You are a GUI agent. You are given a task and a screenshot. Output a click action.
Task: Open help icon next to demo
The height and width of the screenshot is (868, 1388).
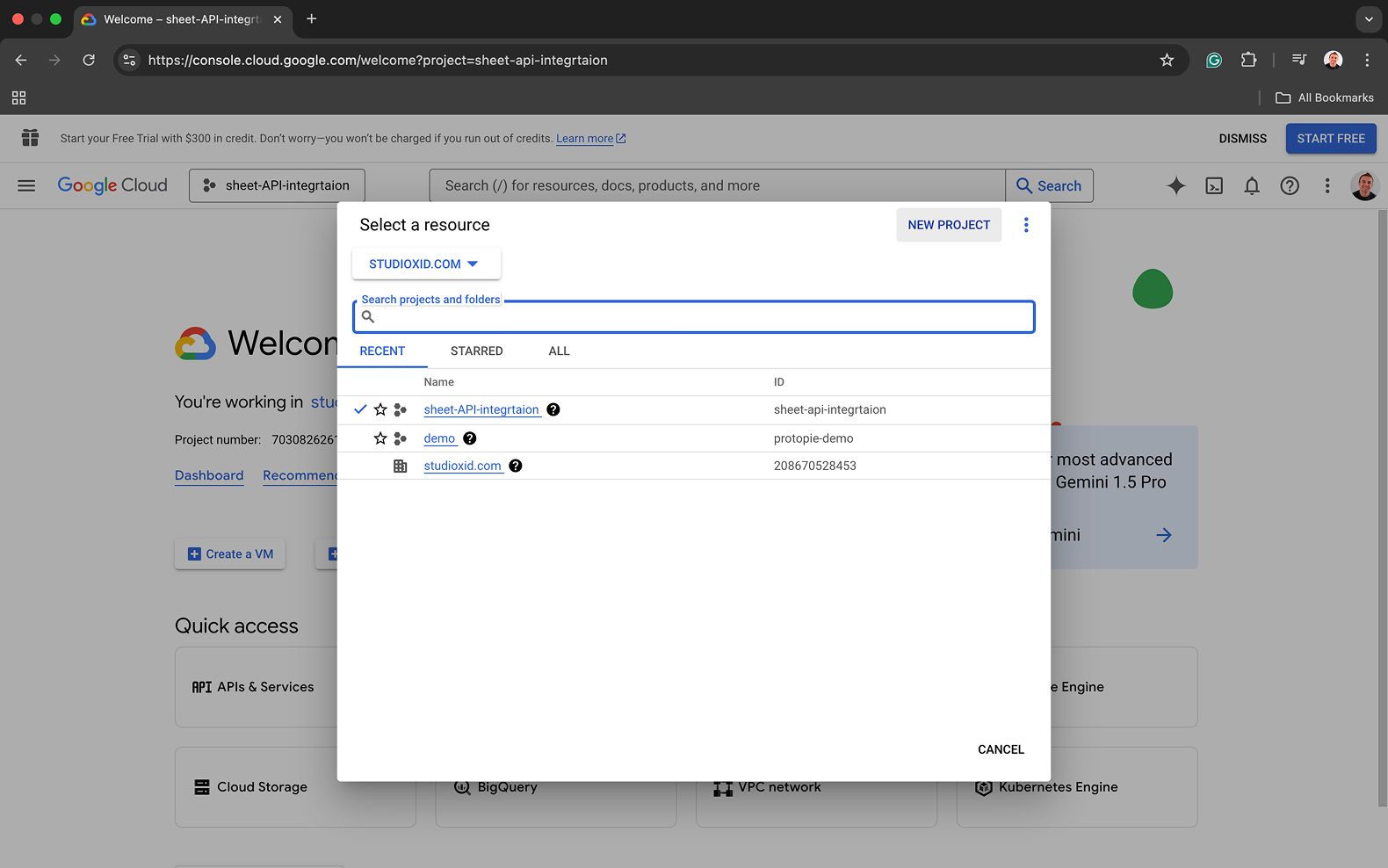470,438
